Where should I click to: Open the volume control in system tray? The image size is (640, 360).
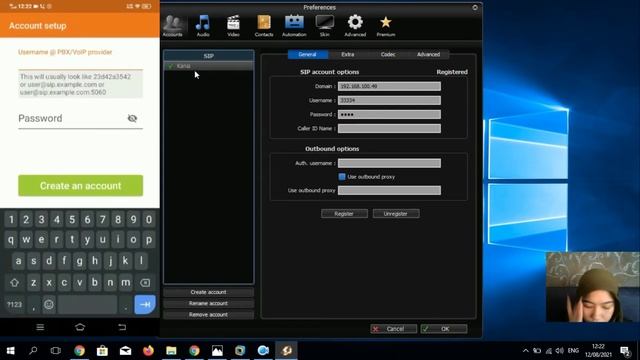pos(560,351)
